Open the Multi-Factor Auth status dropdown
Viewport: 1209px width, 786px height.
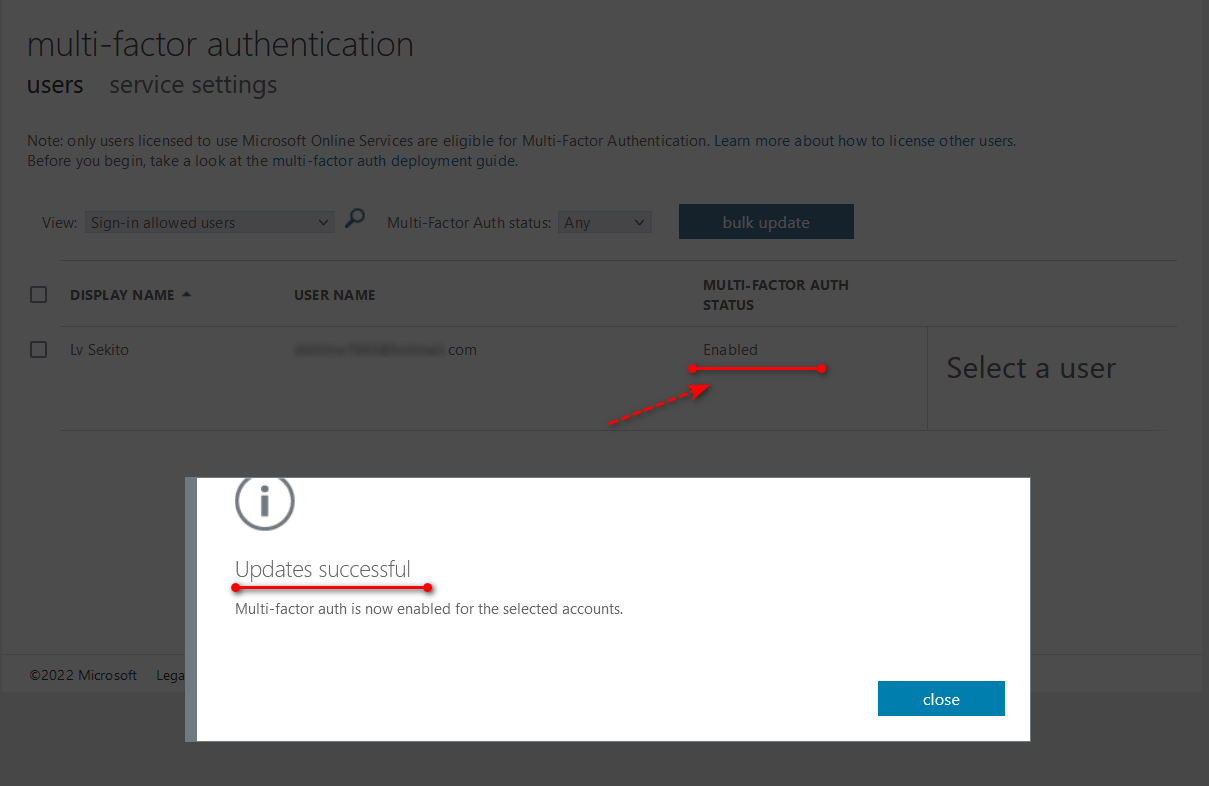[x=604, y=222]
